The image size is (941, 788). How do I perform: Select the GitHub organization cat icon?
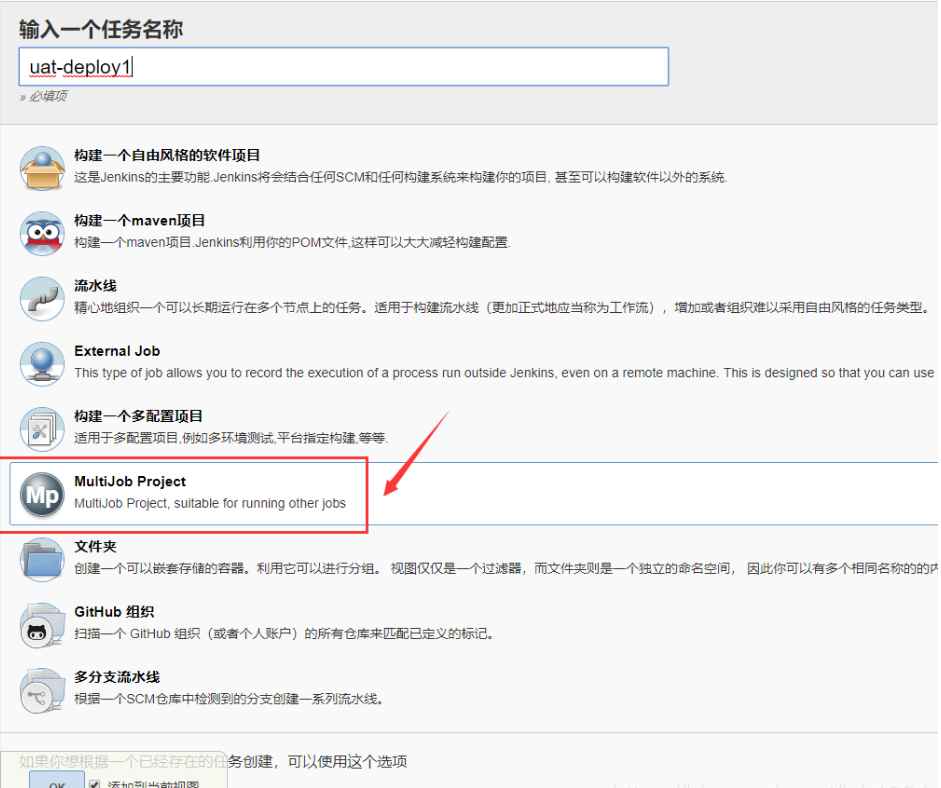coord(42,625)
